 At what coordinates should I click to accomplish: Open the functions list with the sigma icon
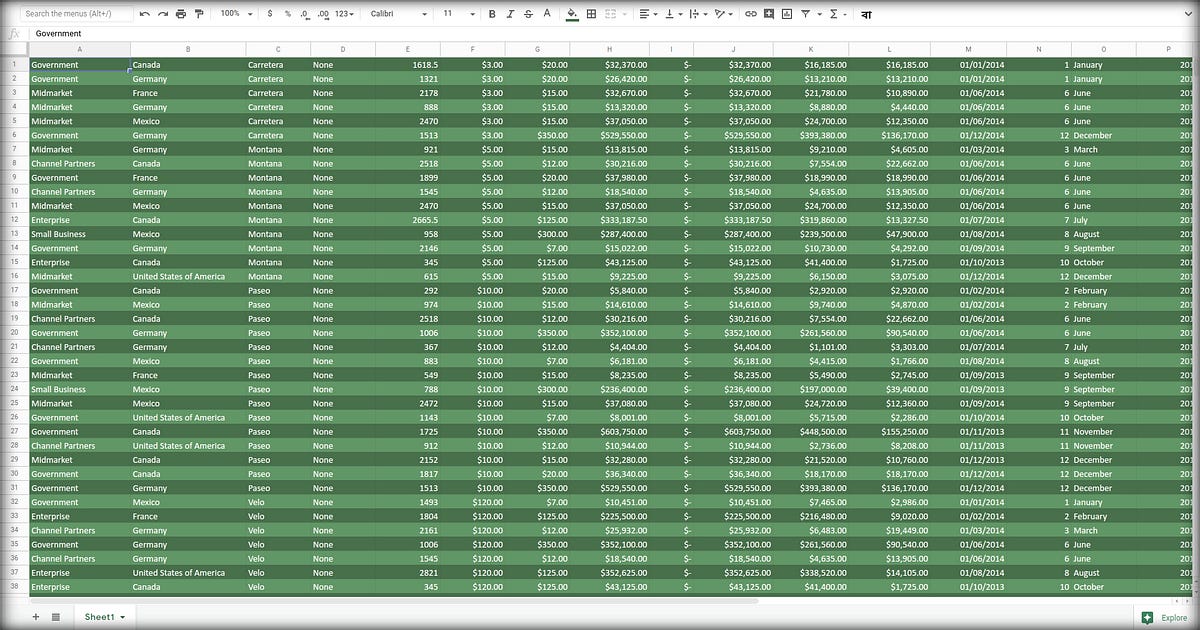[x=834, y=14]
